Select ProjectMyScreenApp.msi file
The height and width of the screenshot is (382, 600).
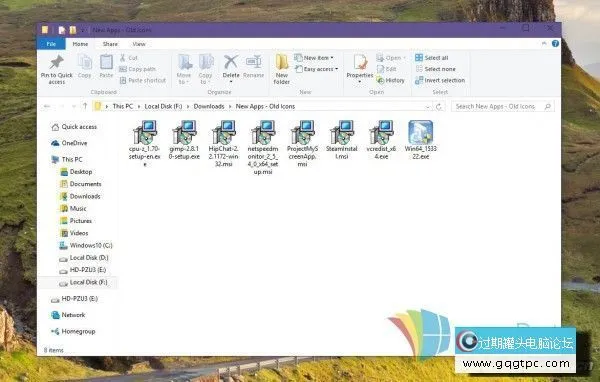click(x=302, y=144)
